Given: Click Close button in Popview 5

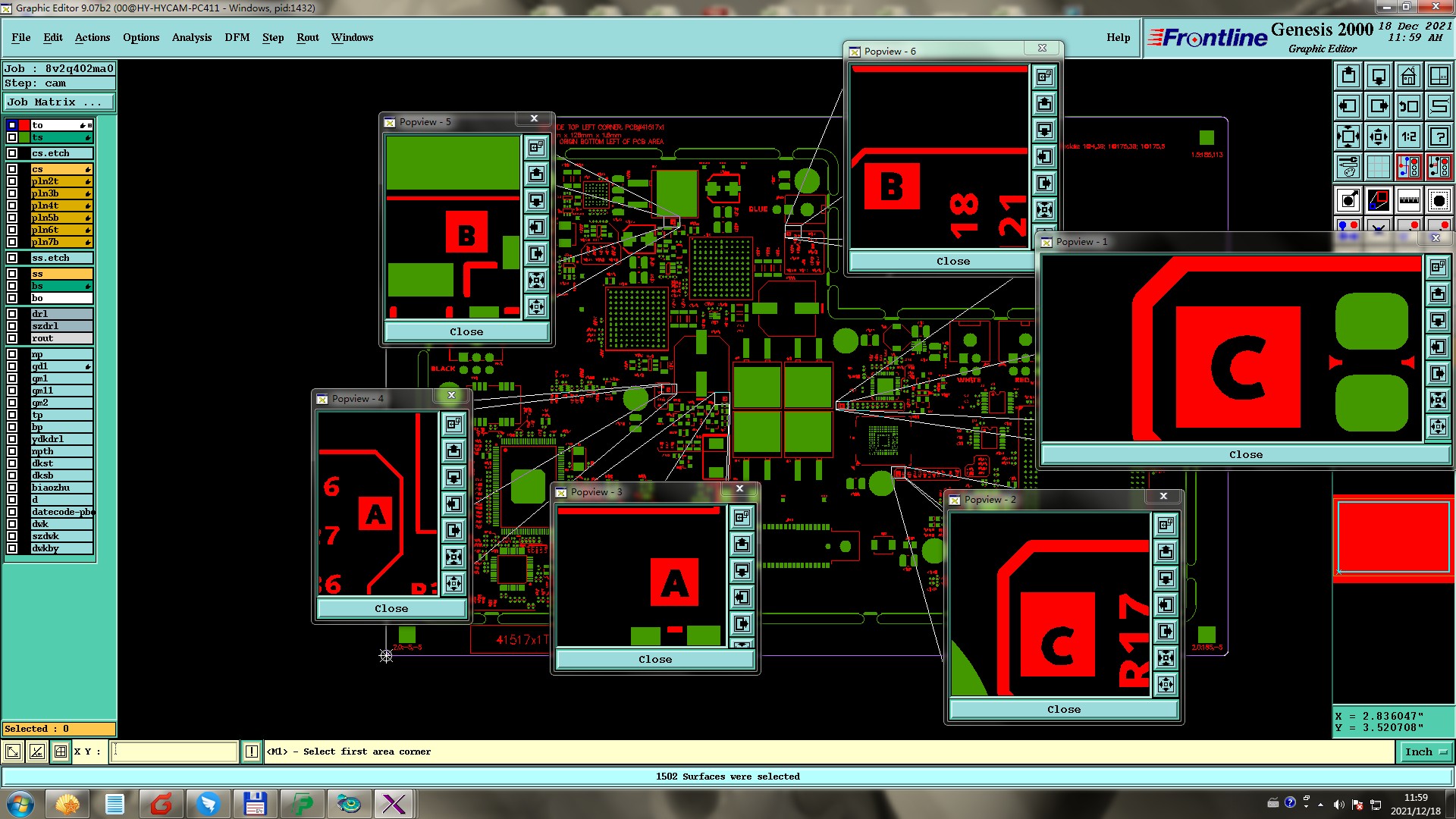Looking at the screenshot, I should coord(466,332).
